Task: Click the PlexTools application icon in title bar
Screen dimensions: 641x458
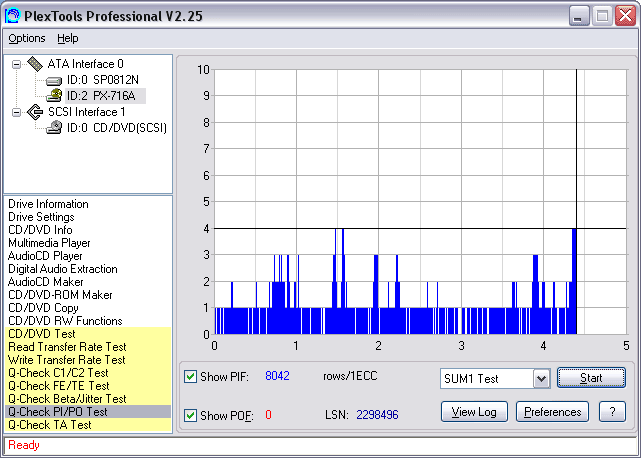Action: (x=13, y=16)
